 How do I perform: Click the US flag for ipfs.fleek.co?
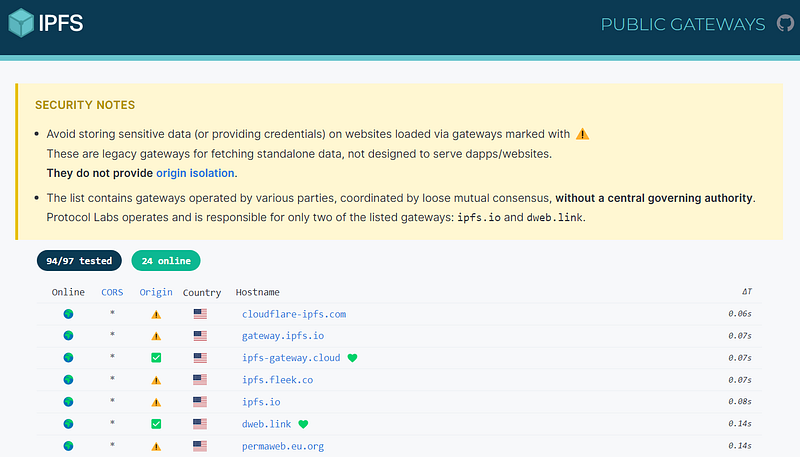(200, 379)
